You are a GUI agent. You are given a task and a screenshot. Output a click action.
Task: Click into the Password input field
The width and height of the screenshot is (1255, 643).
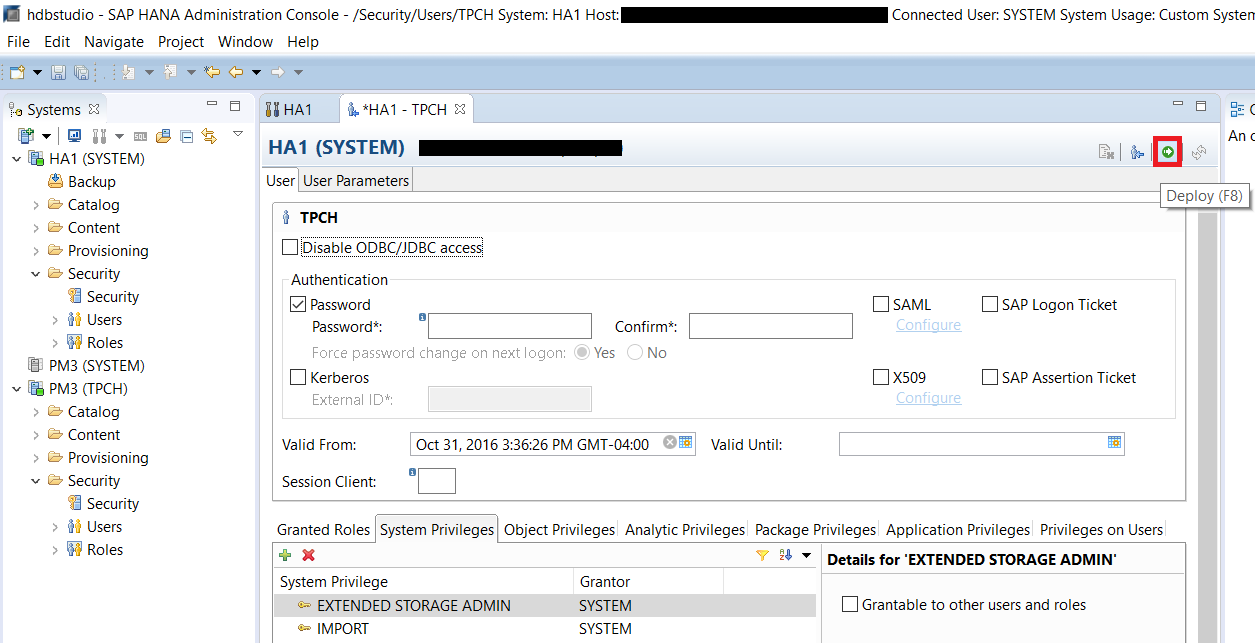(x=510, y=326)
